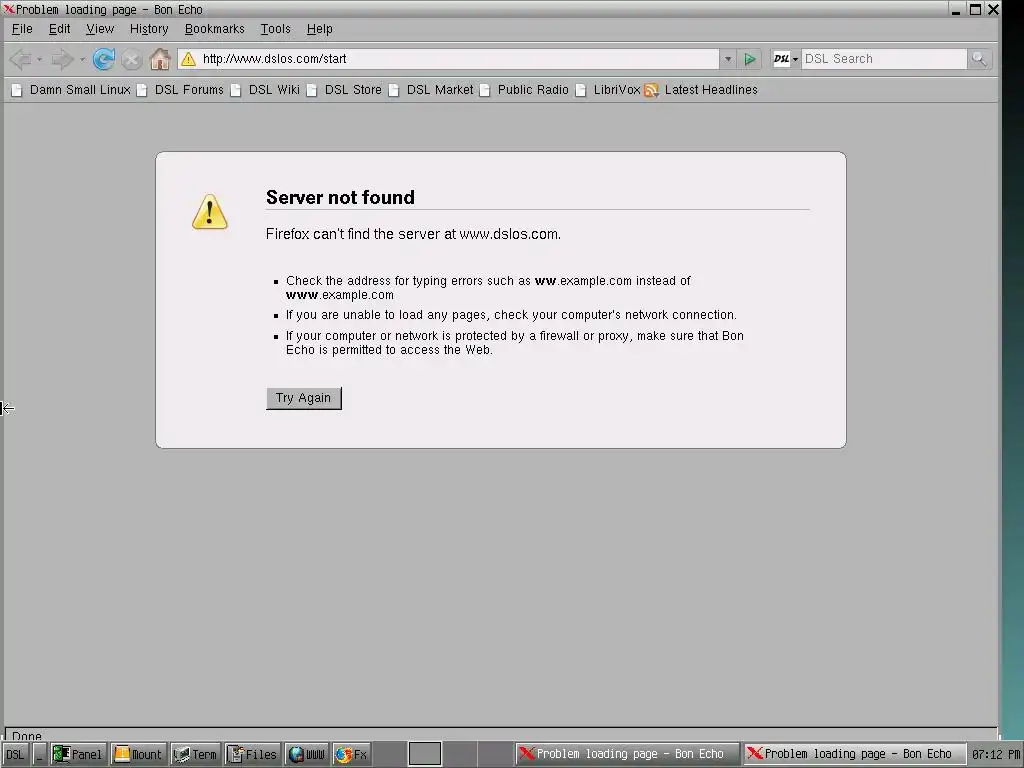Click the Damn Small Linux bookmark page icon
Screen dimensions: 1024x768
tap(17, 90)
